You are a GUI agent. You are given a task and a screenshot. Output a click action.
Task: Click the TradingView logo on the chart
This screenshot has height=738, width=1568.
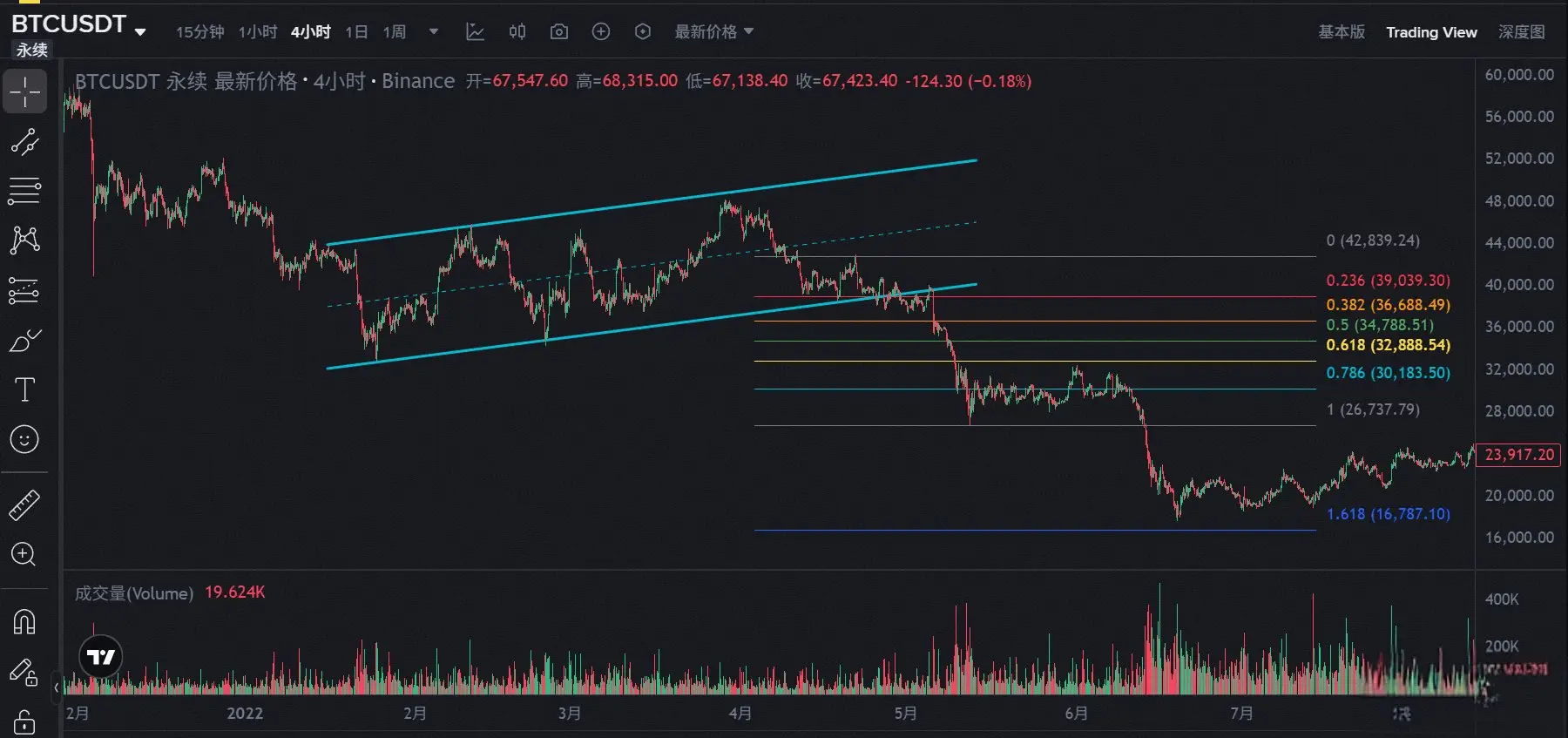pos(101,657)
